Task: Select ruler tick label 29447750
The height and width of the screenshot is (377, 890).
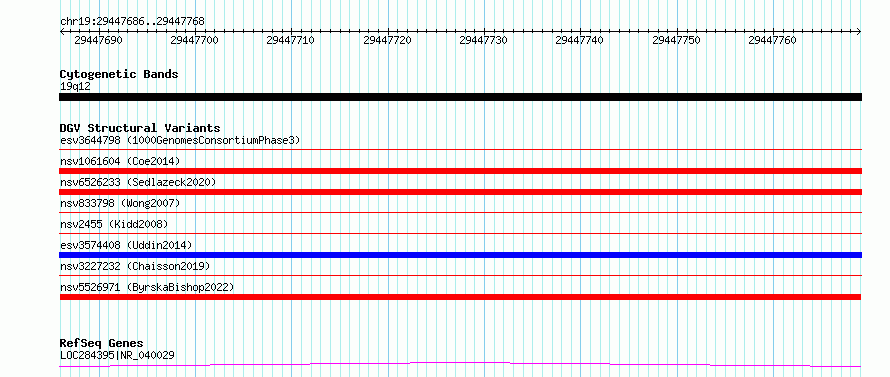Action: [676, 40]
